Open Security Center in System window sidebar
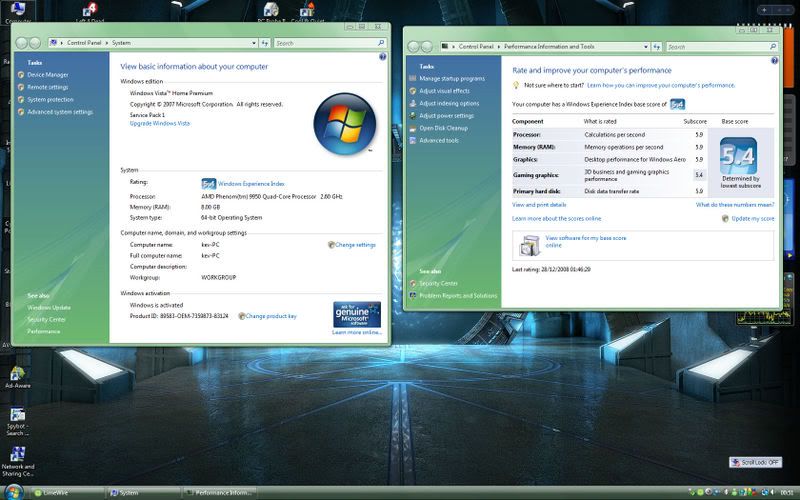The height and width of the screenshot is (500, 800). [46, 319]
